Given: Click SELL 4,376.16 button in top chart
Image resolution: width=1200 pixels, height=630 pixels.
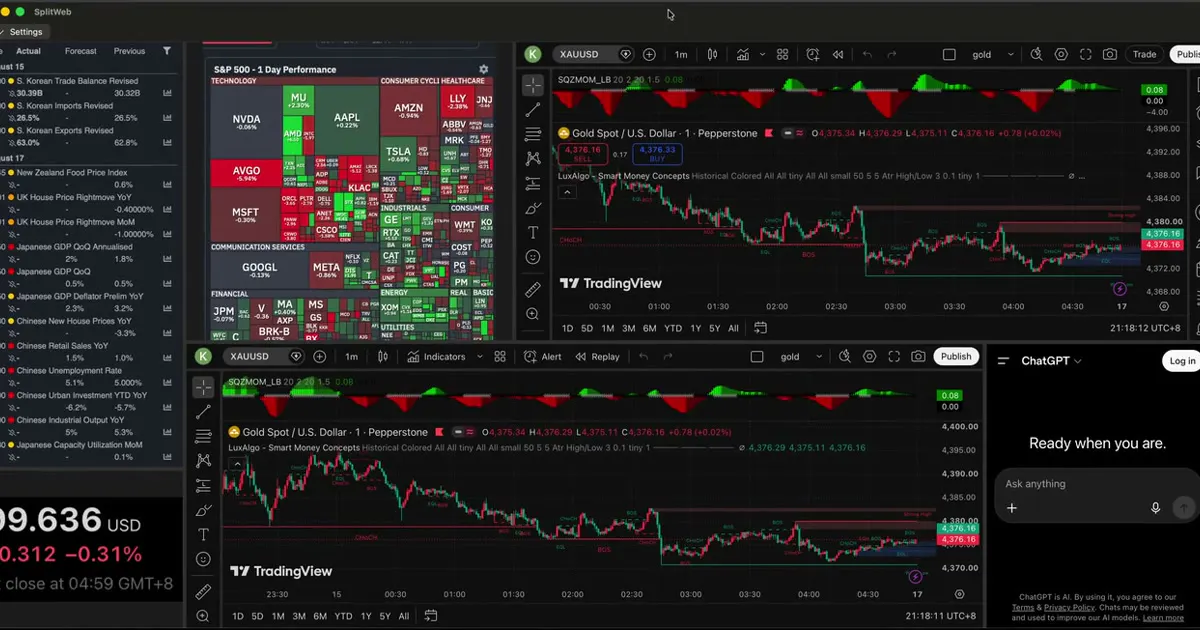Looking at the screenshot, I should pyautogui.click(x=582, y=154).
